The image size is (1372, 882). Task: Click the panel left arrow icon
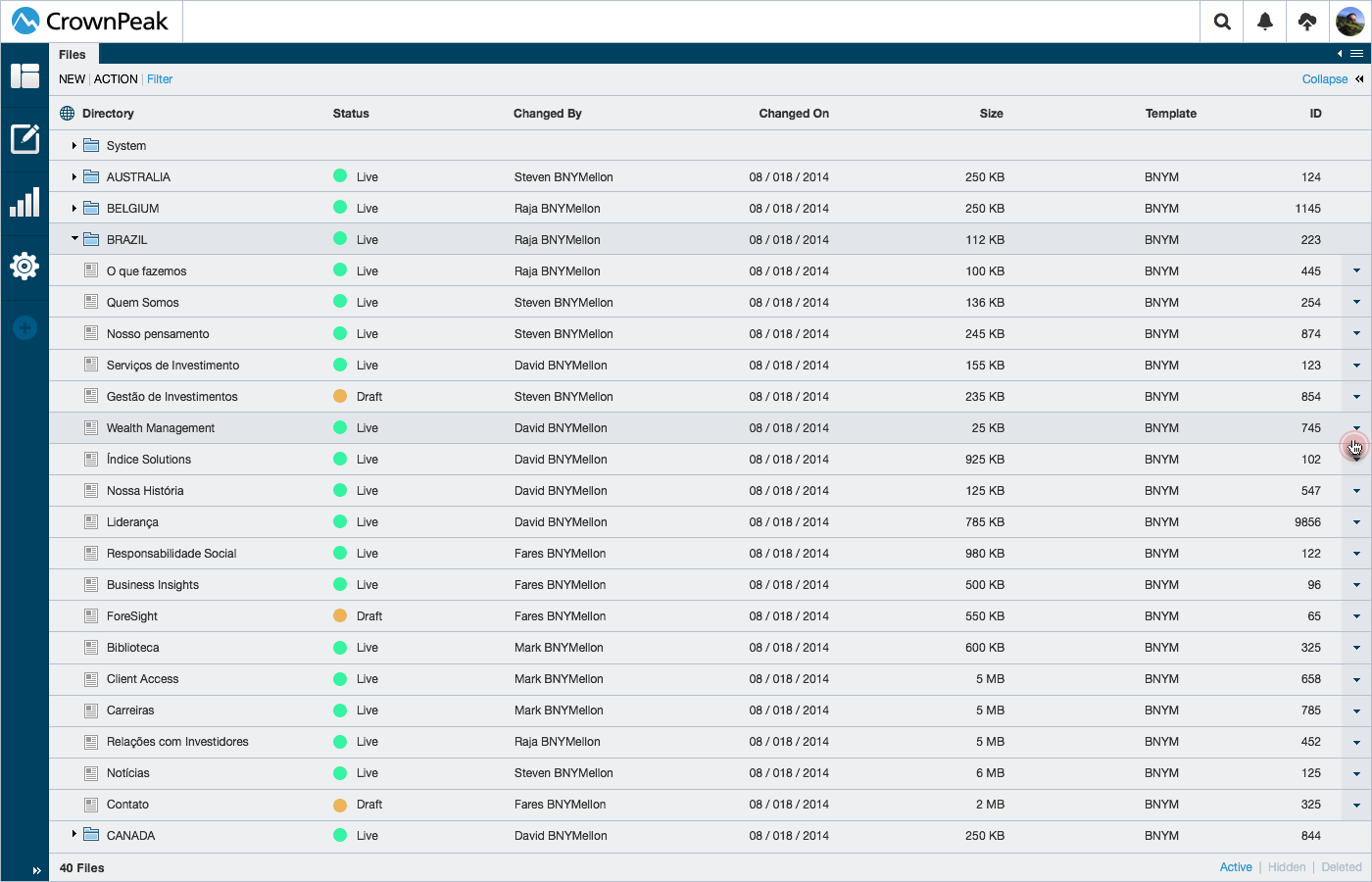coord(1340,54)
